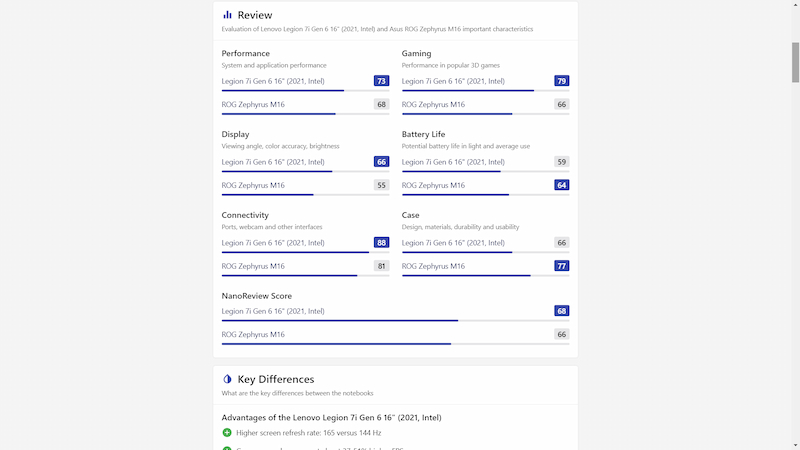
Task: Click the Review section heading
Action: pos(255,15)
